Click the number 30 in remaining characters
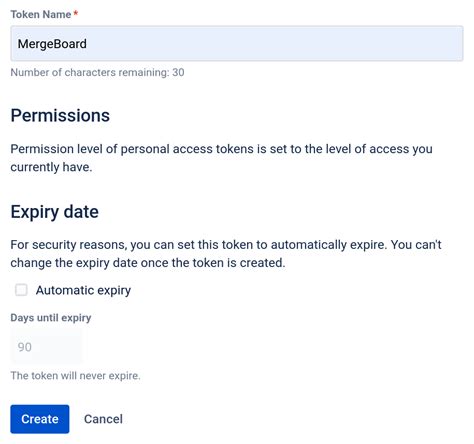 click(178, 72)
